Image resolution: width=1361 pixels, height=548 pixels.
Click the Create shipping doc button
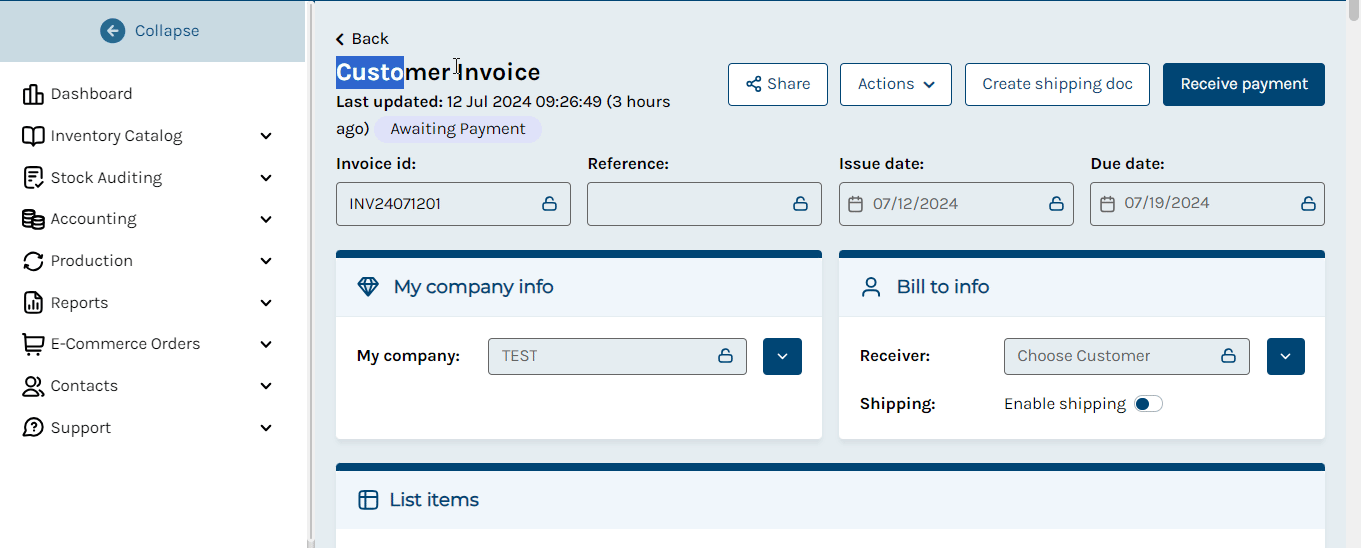pyautogui.click(x=1057, y=84)
